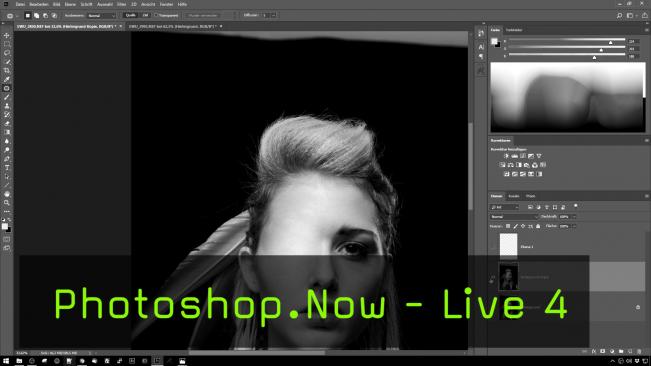Click the Muster verwenden button
Viewport: 651px width, 366px height.
[203, 15]
